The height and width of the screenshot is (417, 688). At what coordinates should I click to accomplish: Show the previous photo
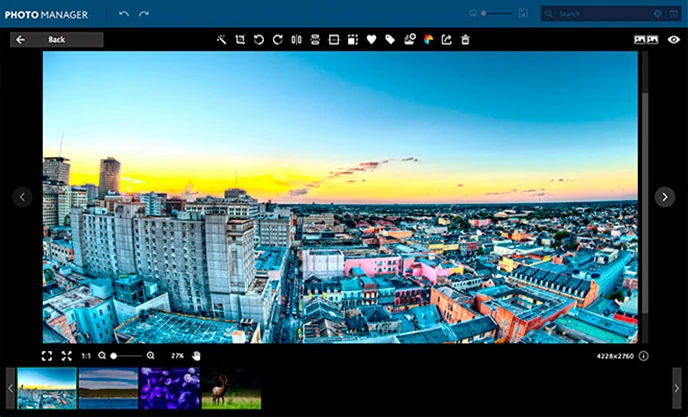(x=22, y=197)
